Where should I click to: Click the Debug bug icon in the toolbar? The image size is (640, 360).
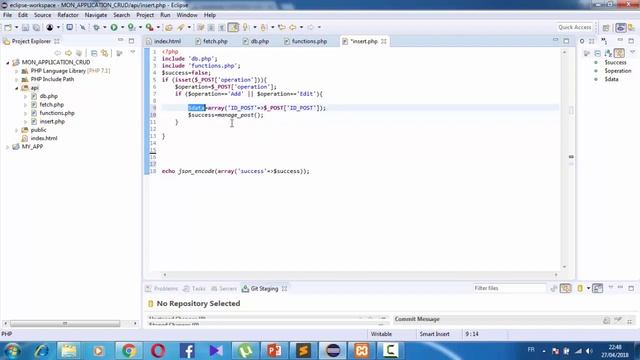click(x=96, y=27)
